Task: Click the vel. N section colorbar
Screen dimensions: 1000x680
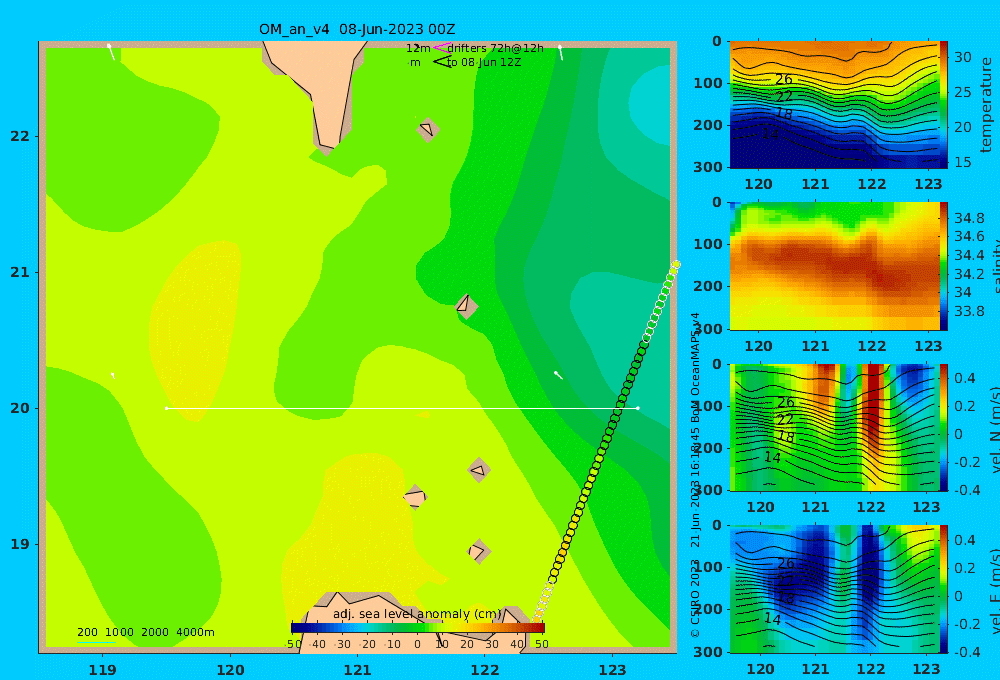Action: click(x=943, y=427)
